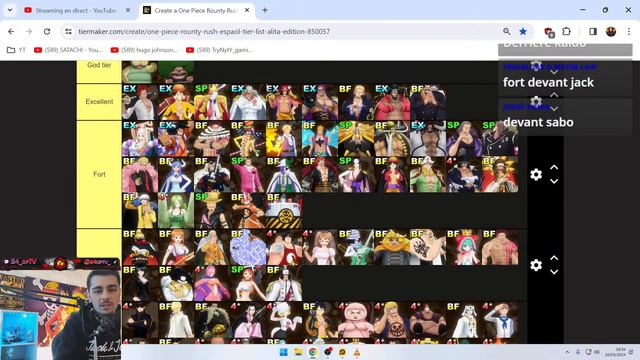
Task: Reload the tiermaker page
Action: click(x=47, y=31)
